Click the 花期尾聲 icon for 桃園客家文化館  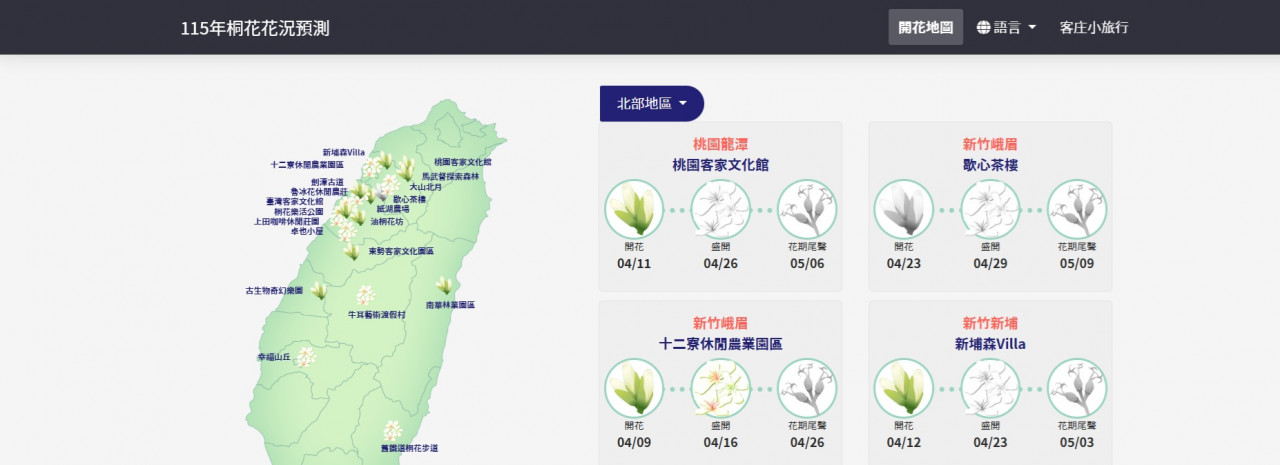point(807,210)
